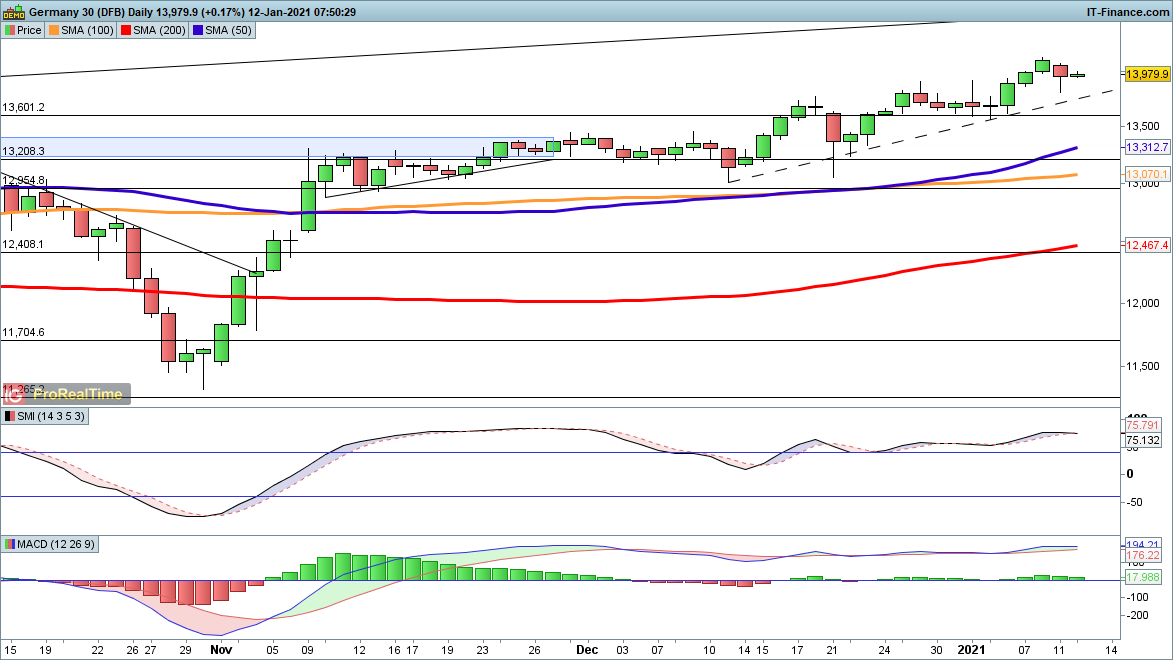Click the 2021 marker on the time axis

pos(973,649)
